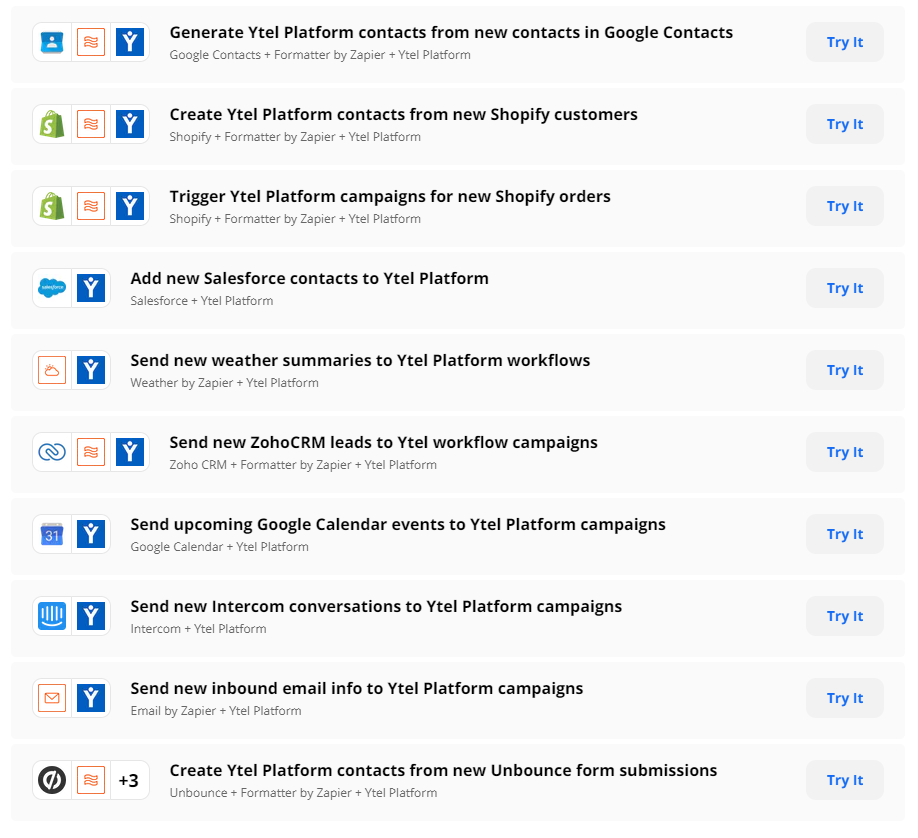Screen dimensions: 918x838
Task: Click 'Intercom + Ytel Platform' subtitle
Action: [x=198, y=629]
